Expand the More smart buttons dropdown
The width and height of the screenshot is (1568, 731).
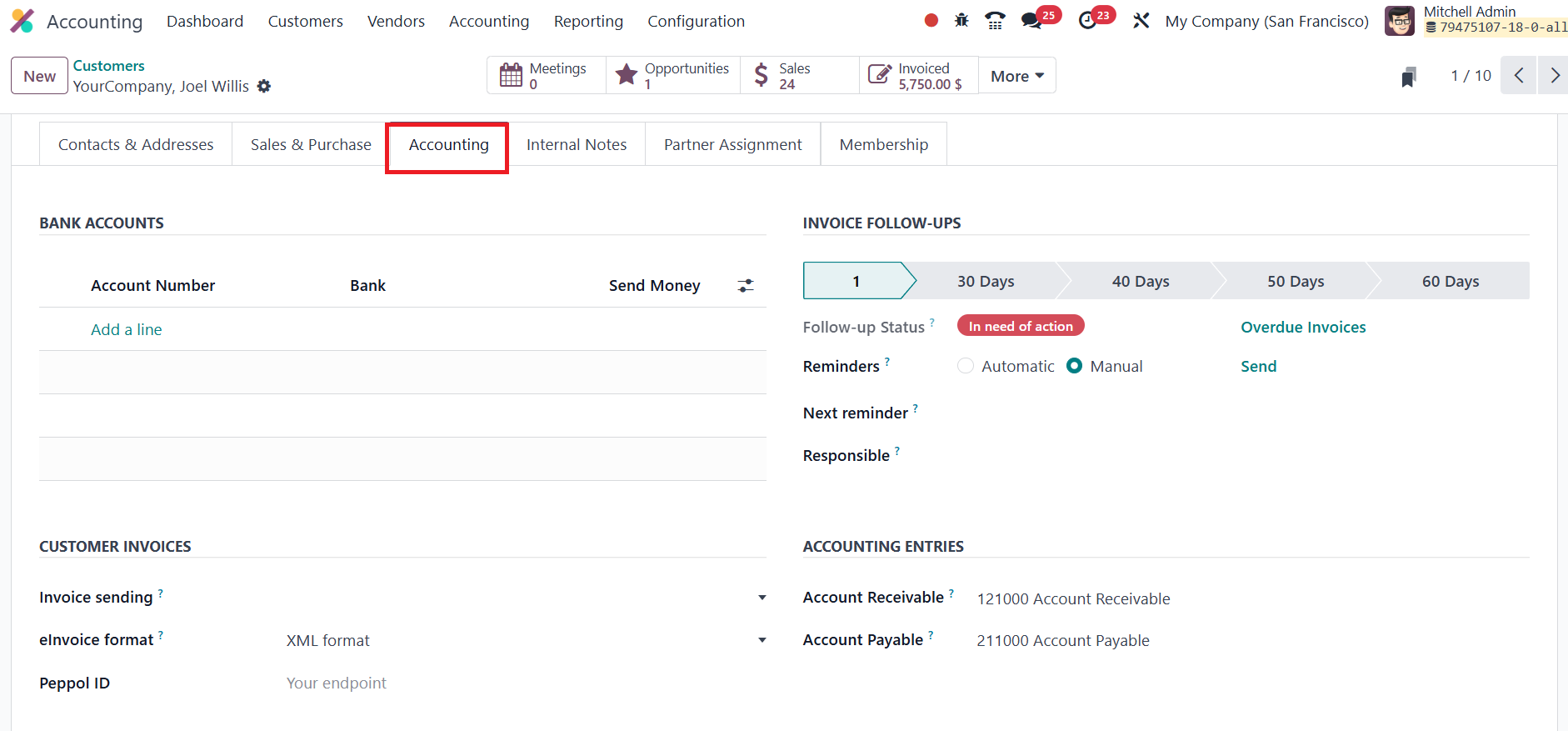(1016, 76)
